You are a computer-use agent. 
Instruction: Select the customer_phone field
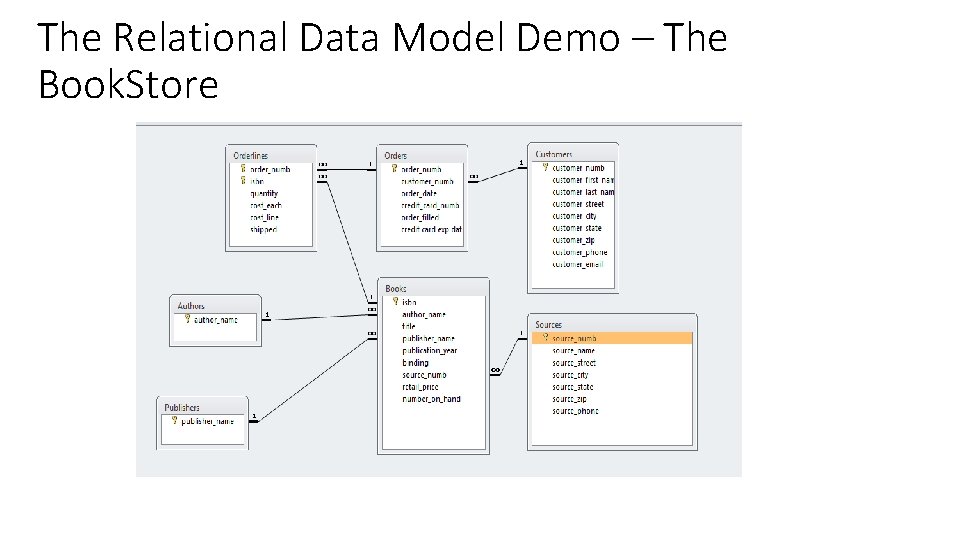point(580,252)
